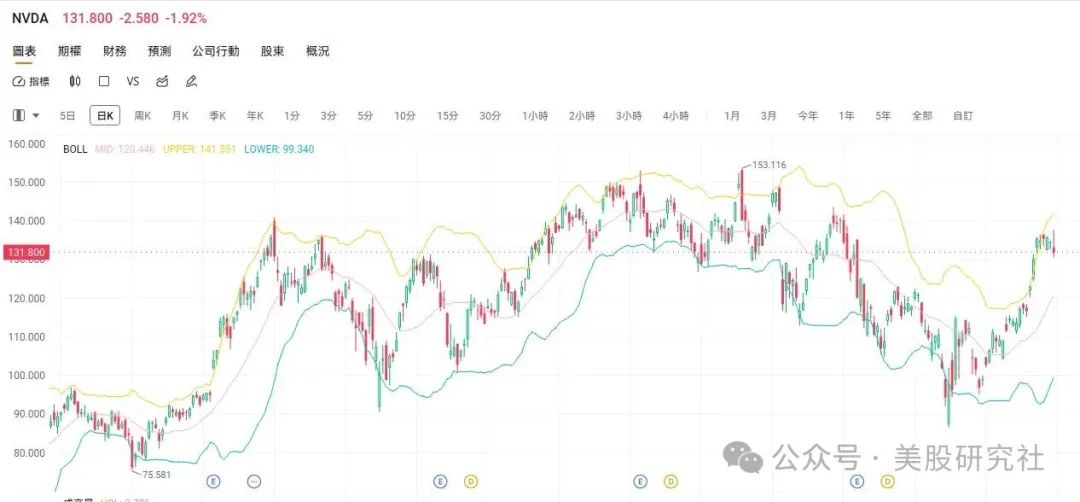Click the leftmost E earnings marker
Viewport: 1080px width, 502px height.
(x=213, y=481)
